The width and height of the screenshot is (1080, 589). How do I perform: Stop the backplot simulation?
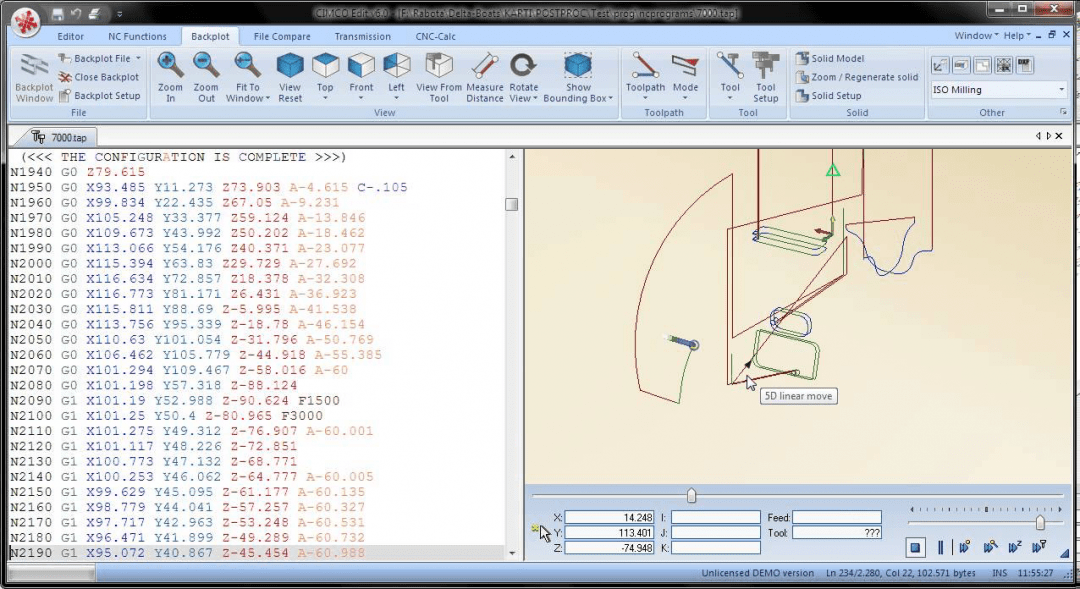[x=915, y=547]
